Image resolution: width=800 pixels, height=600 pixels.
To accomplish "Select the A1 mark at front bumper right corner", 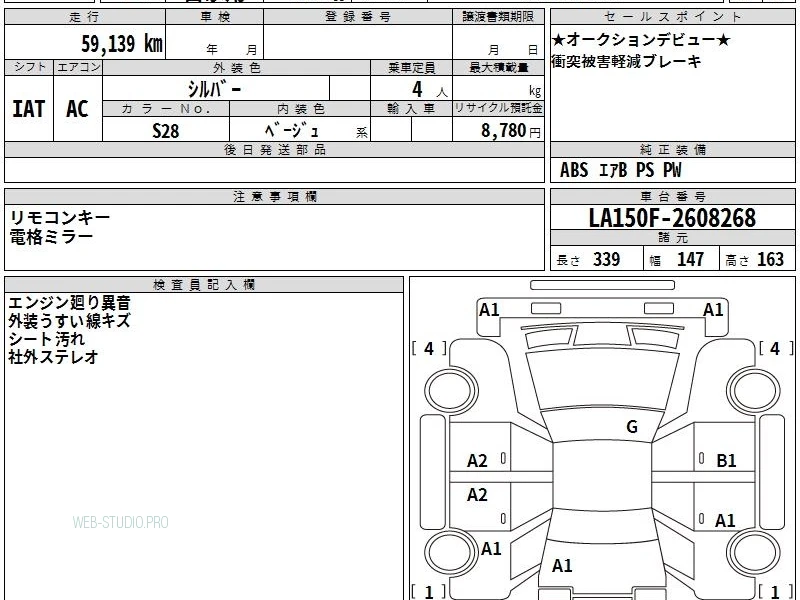I will [x=713, y=309].
